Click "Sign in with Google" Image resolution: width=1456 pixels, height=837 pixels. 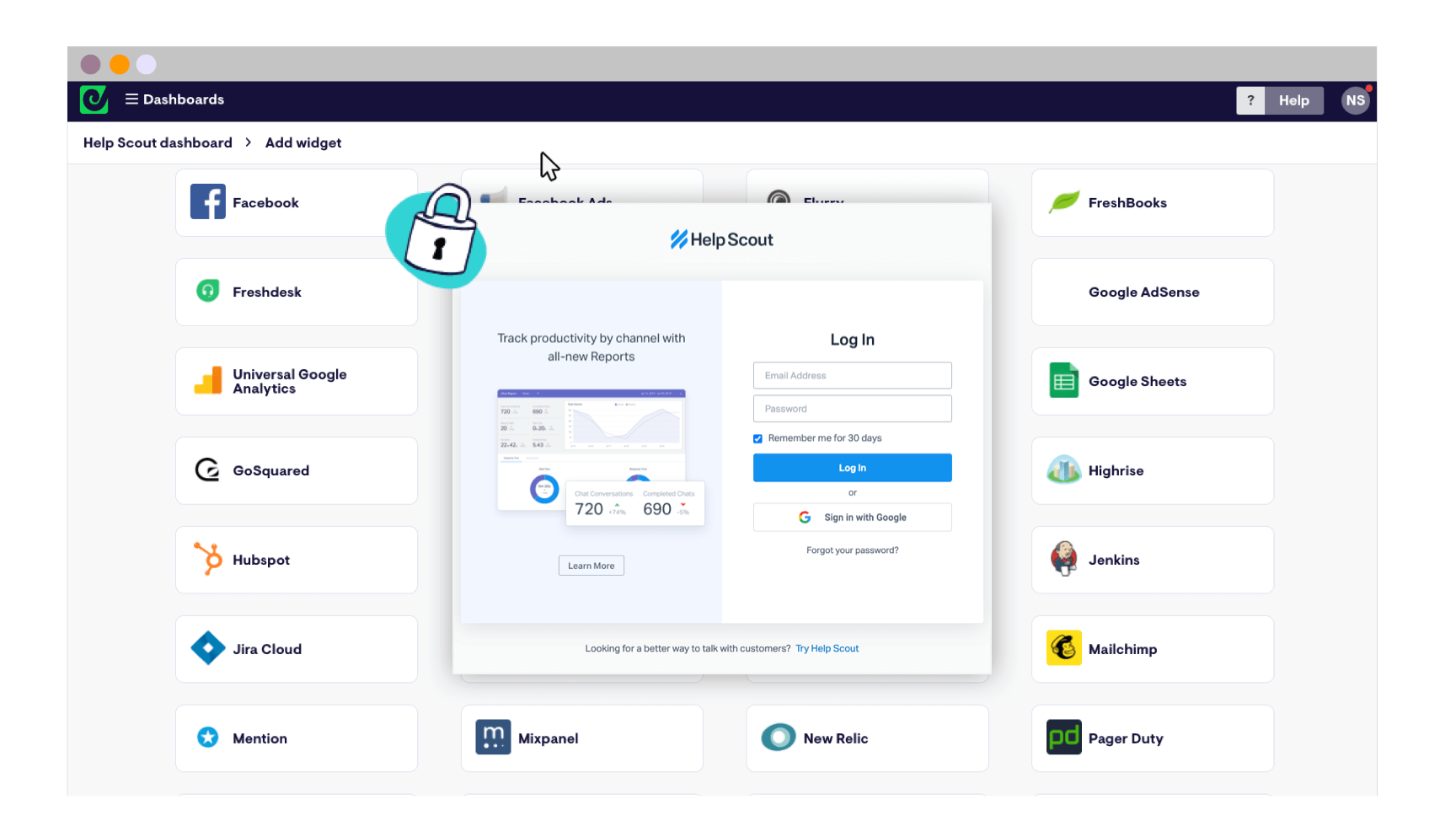pos(852,517)
